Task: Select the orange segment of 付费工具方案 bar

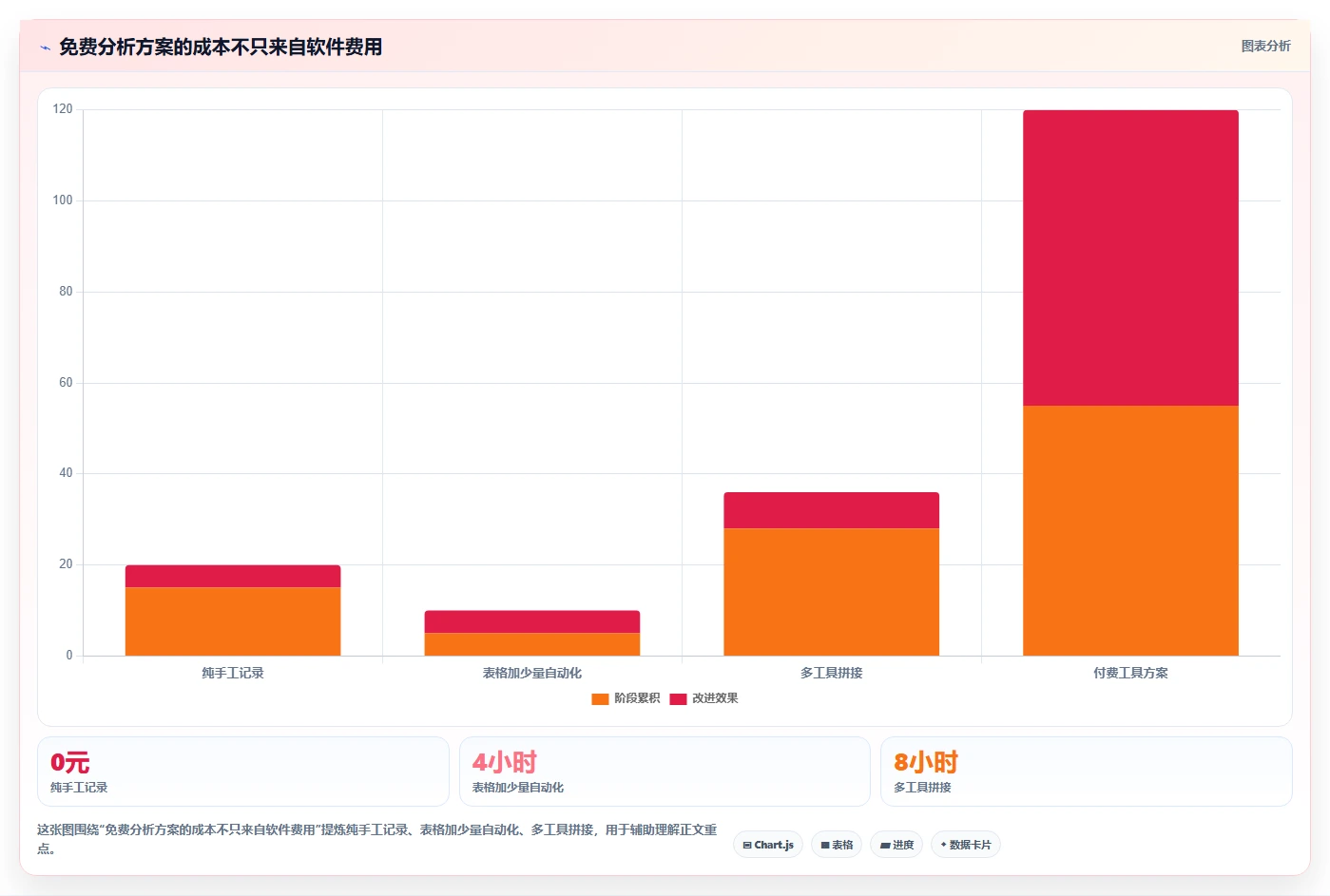Action: [x=1130, y=530]
